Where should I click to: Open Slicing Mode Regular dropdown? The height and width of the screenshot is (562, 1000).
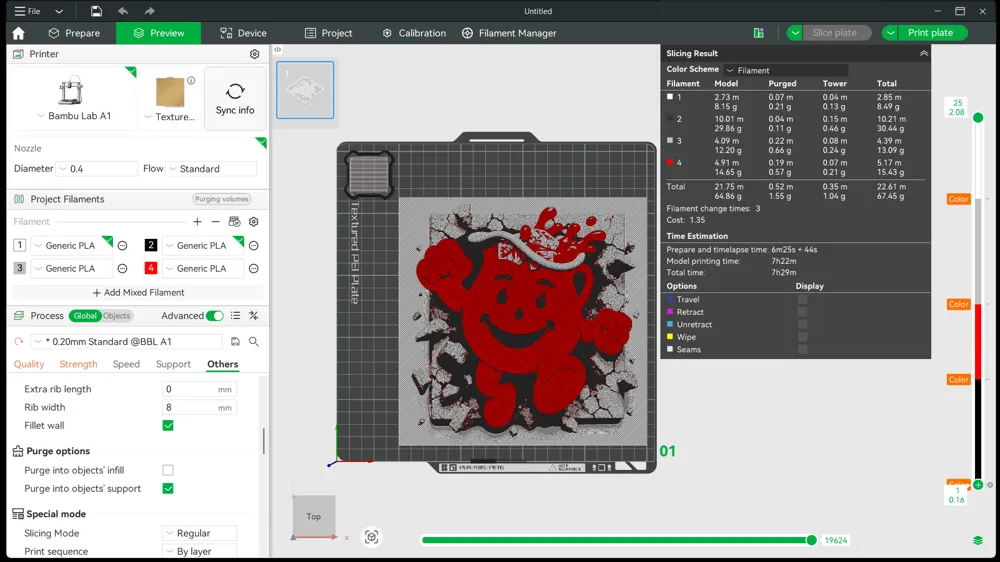pyautogui.click(x=200, y=533)
